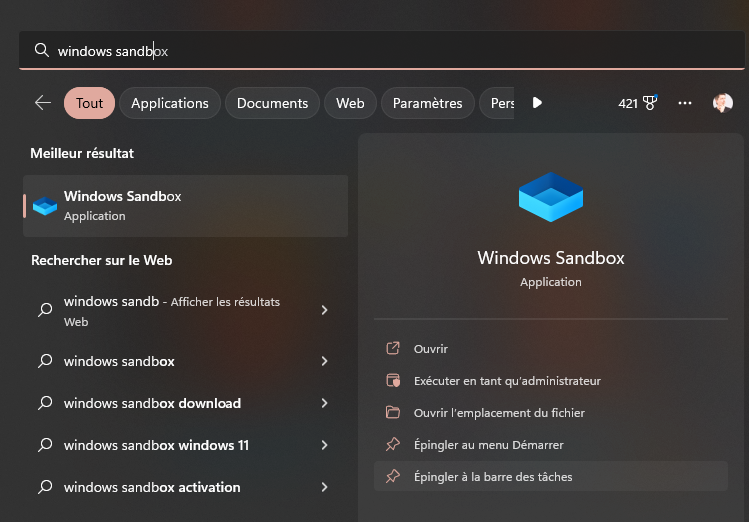This screenshot has height=522, width=749.
Task: Click search icon beside 'windows sandbox activation'
Action: pyautogui.click(x=45, y=487)
